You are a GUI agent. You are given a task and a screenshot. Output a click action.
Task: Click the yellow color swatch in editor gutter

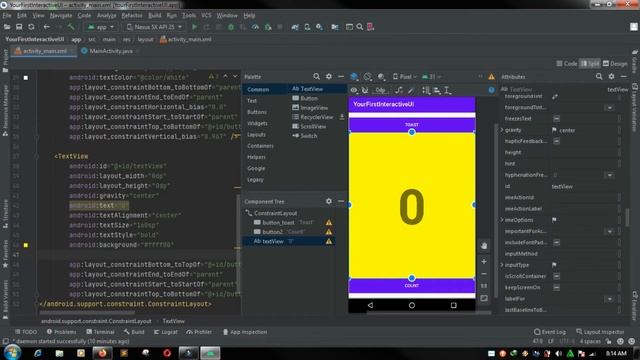tap(26, 245)
